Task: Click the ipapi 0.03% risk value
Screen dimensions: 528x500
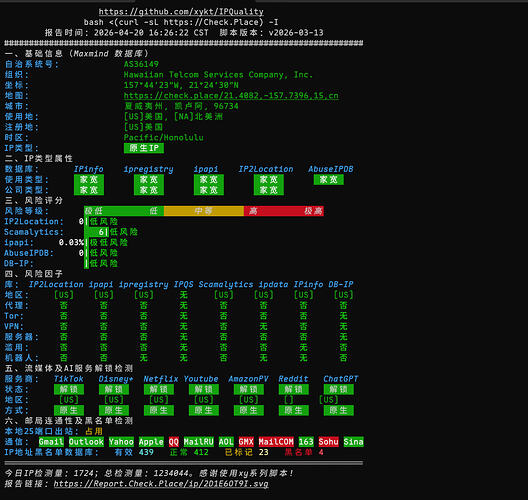Action: coord(71,242)
